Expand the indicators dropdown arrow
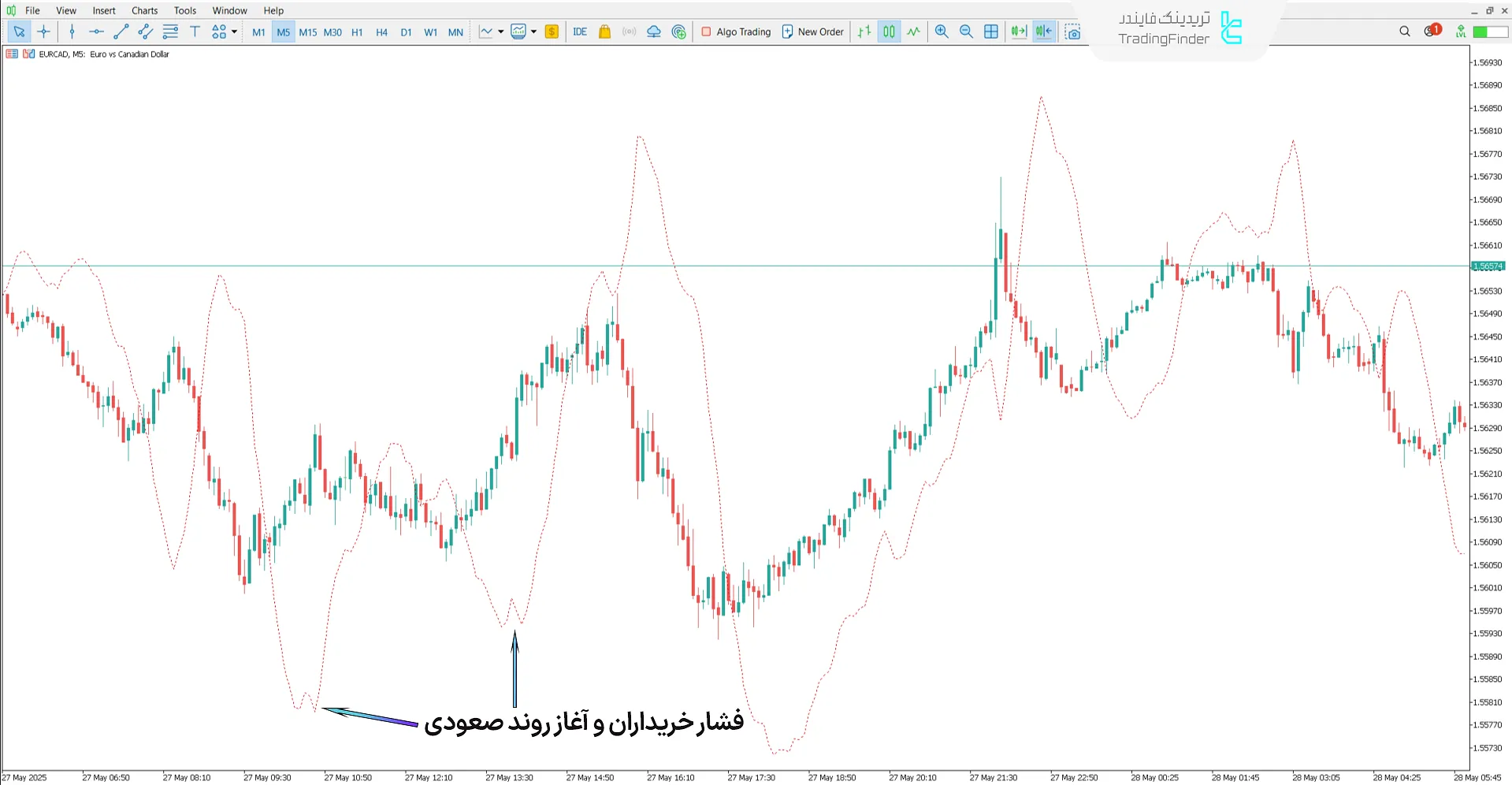Image resolution: width=1512 pixels, height=785 pixels. (x=533, y=32)
